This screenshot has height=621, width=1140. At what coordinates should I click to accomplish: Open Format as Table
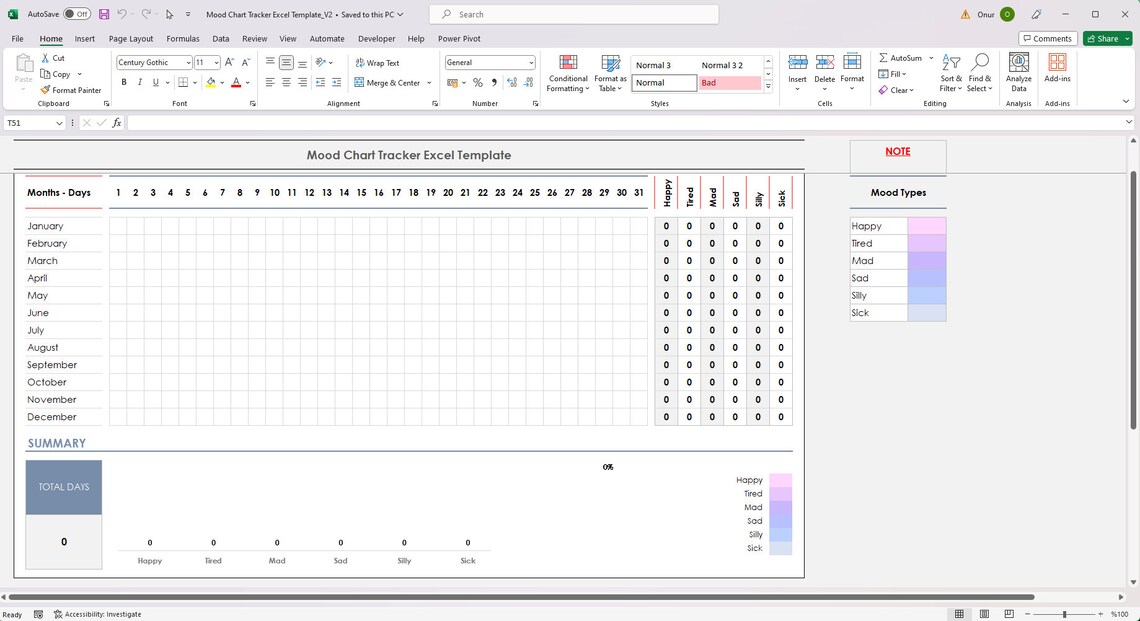tap(609, 74)
